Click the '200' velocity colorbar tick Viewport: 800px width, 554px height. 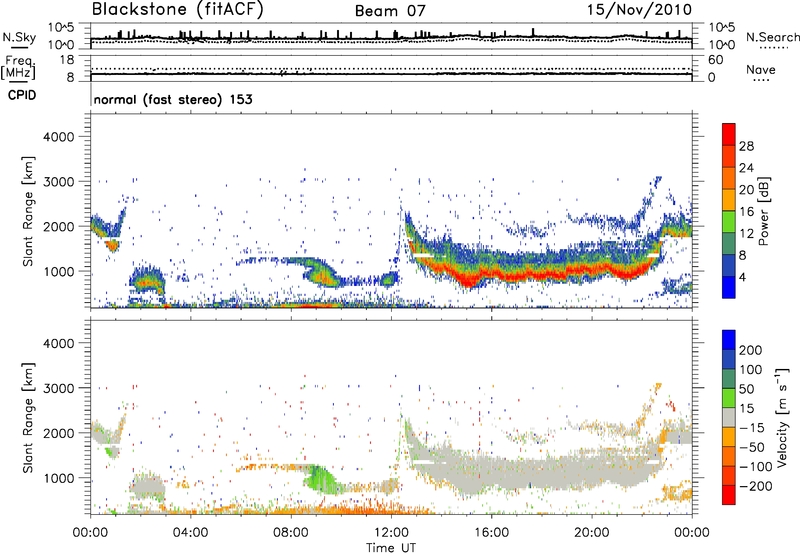[x=751, y=350]
